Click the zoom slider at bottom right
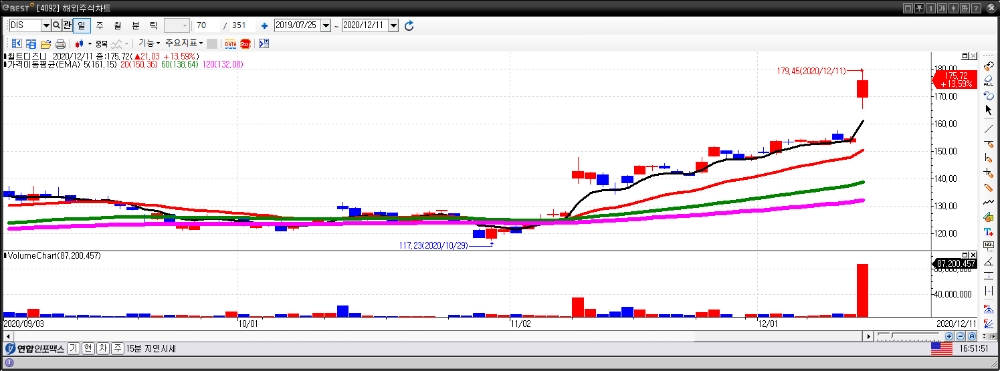 coord(908,335)
